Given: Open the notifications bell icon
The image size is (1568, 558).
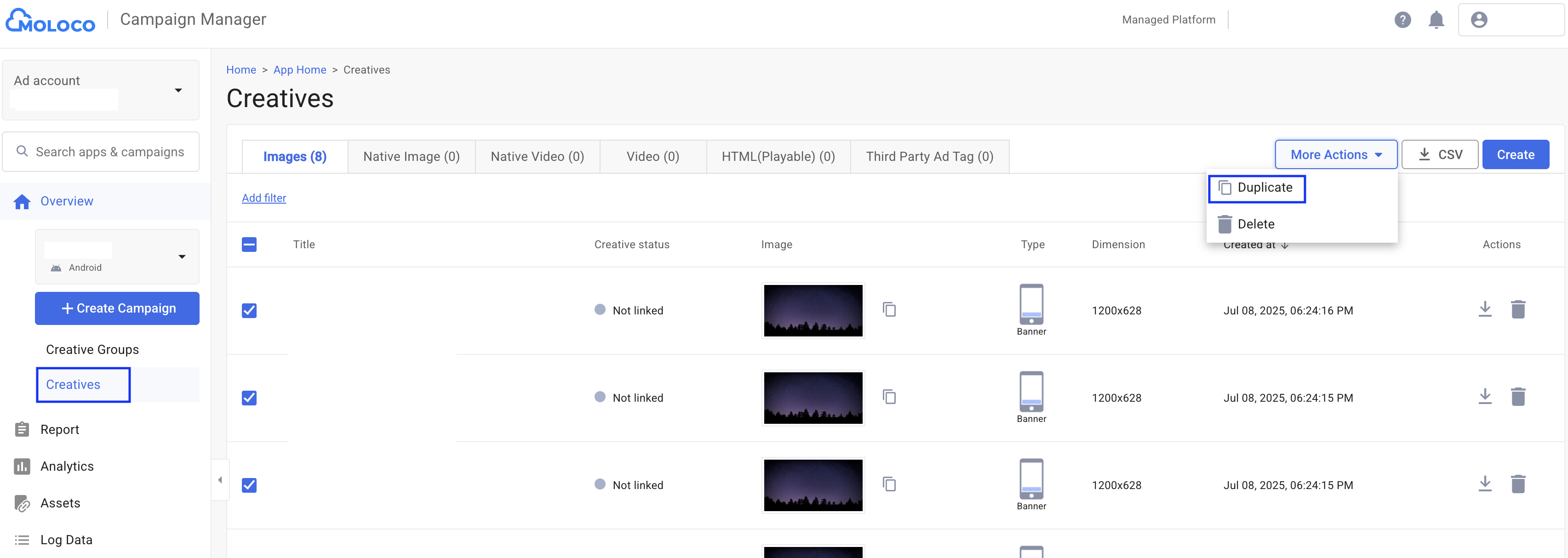Looking at the screenshot, I should click(1437, 19).
